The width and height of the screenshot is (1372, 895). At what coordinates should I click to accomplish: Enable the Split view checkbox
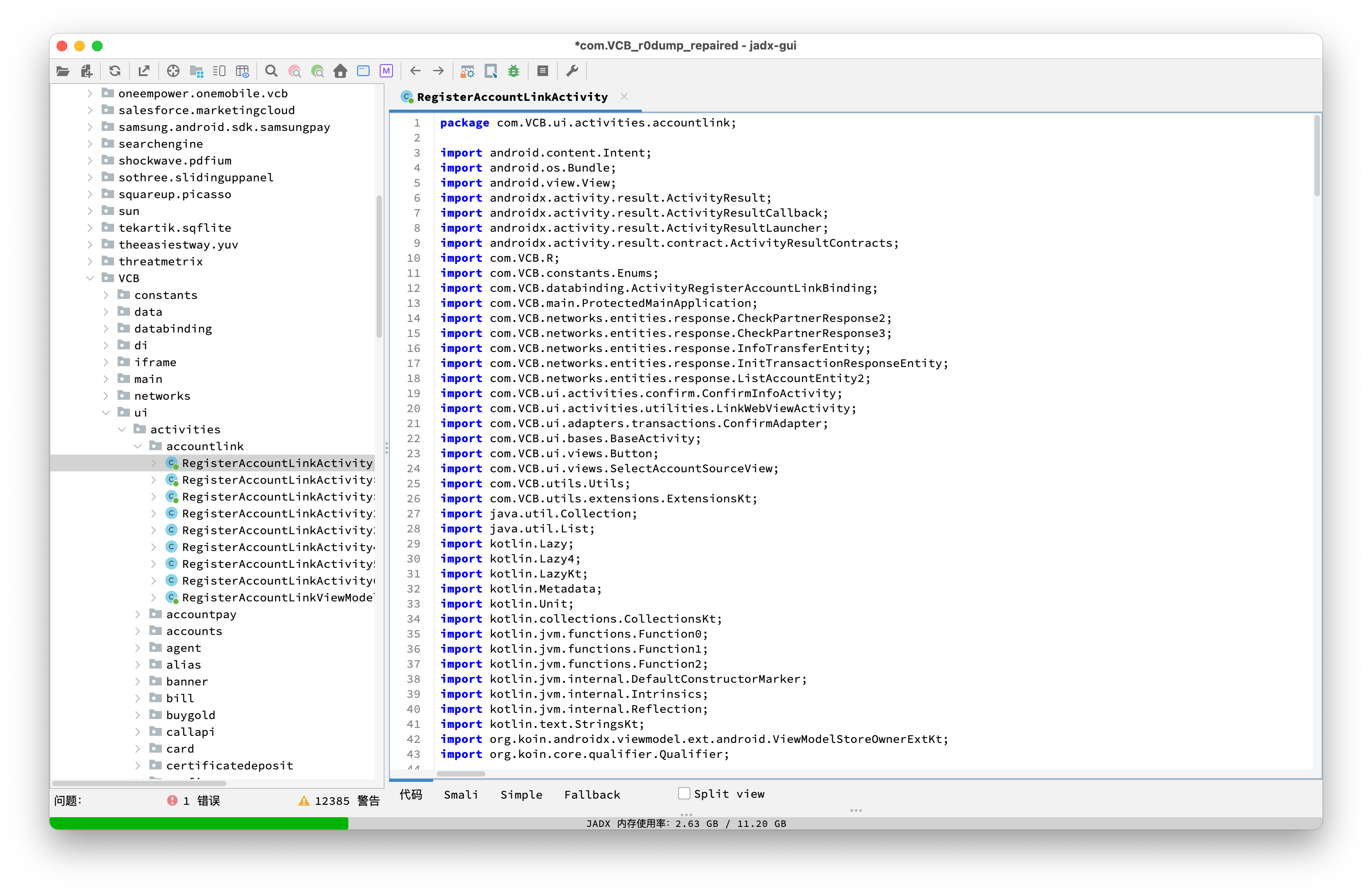684,793
